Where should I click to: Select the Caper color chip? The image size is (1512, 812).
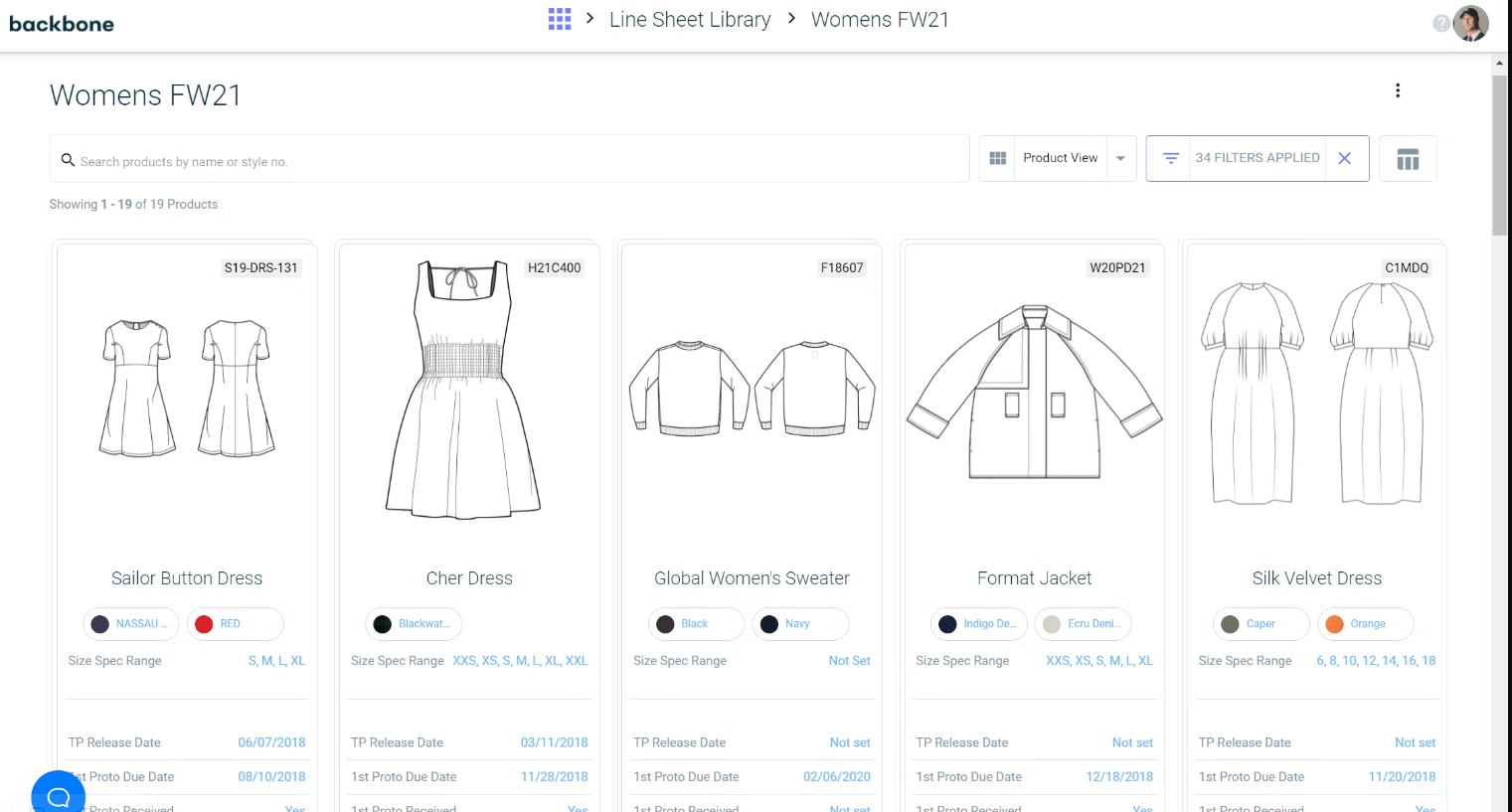[1260, 624]
